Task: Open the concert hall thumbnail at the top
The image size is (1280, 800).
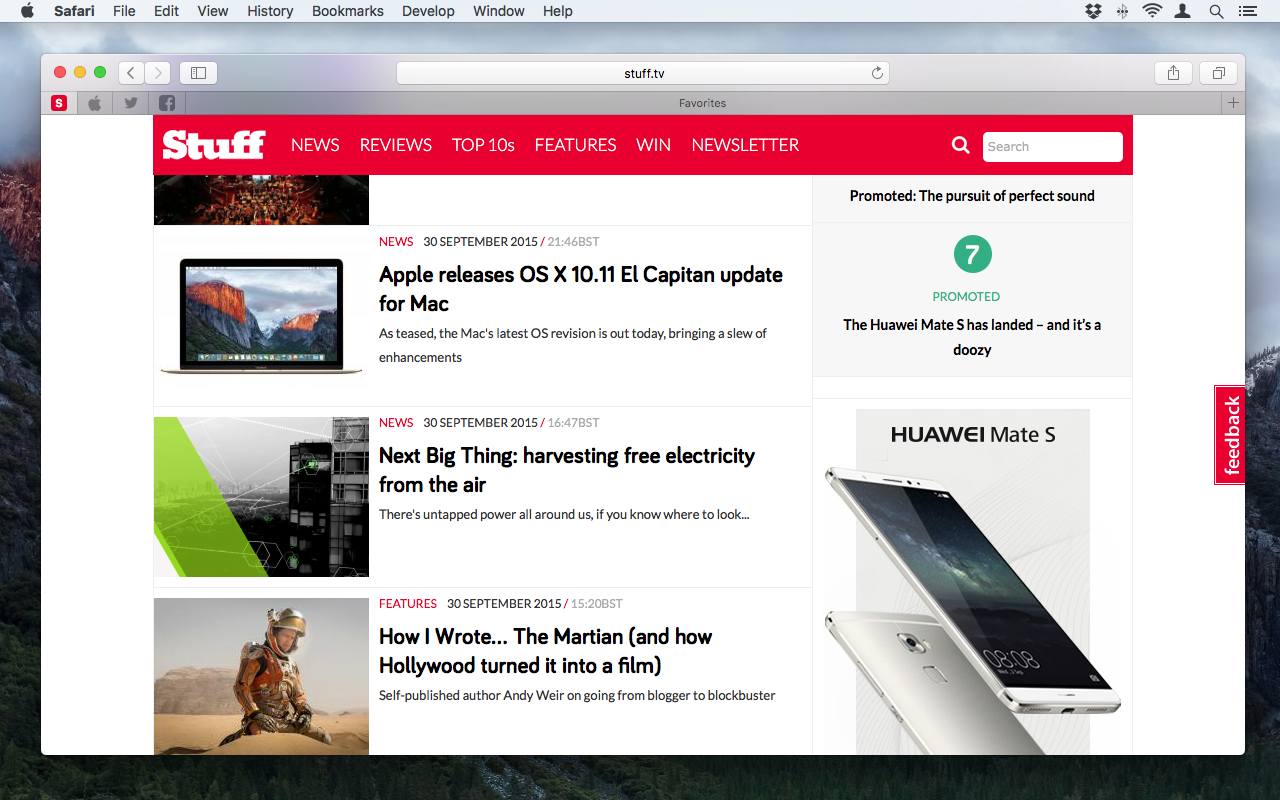Action: [261, 200]
